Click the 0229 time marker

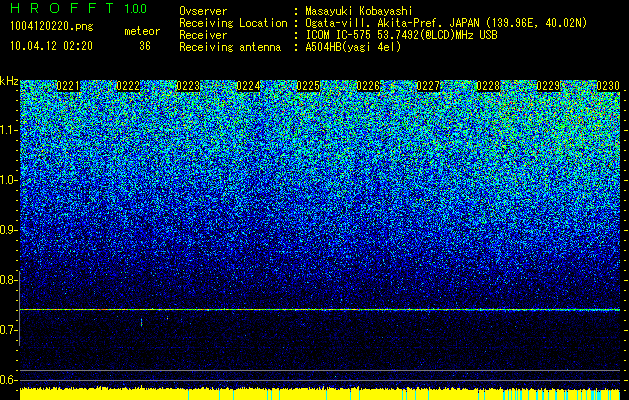[549, 86]
